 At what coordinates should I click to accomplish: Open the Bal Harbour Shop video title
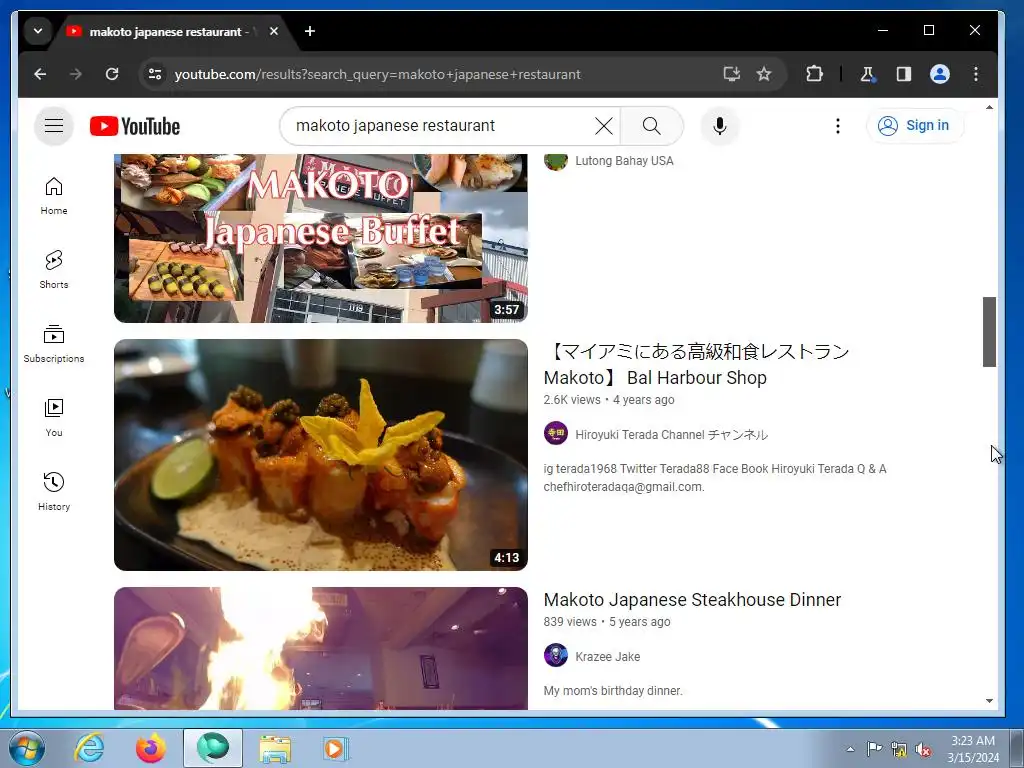click(x=696, y=364)
